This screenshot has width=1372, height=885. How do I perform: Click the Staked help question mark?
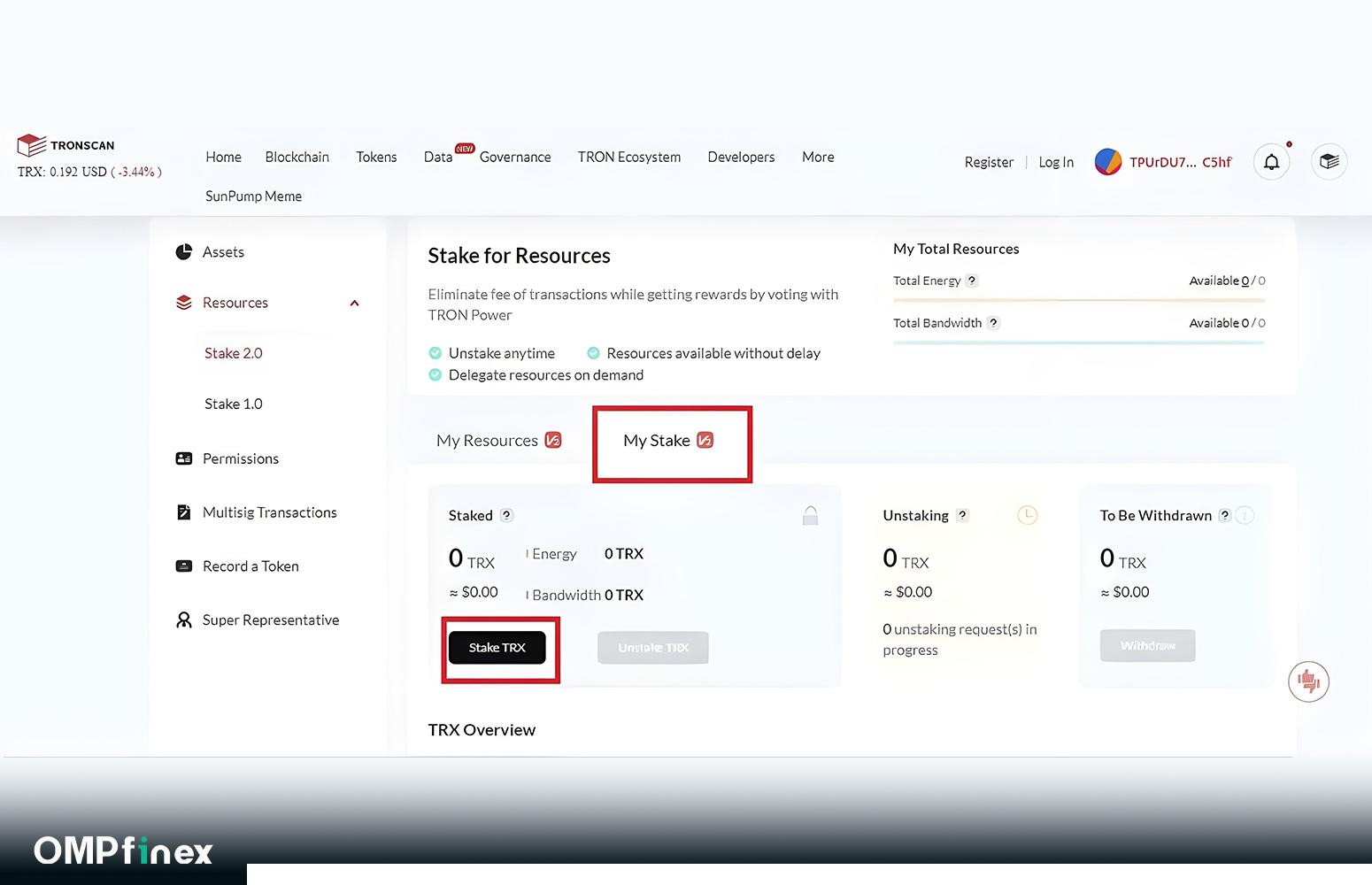click(x=506, y=515)
